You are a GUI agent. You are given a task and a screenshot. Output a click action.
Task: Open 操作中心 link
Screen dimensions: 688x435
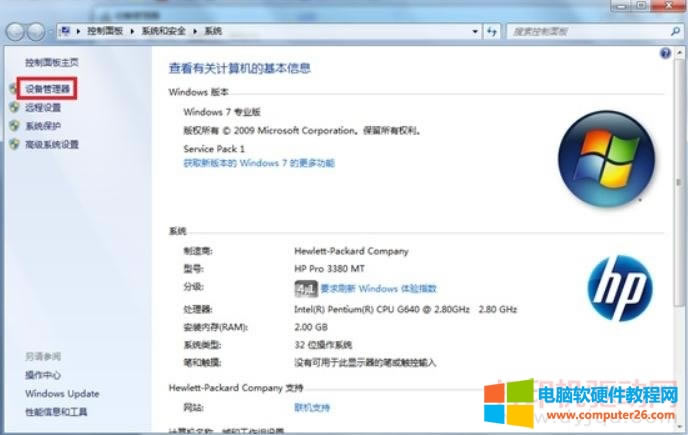click(x=43, y=375)
